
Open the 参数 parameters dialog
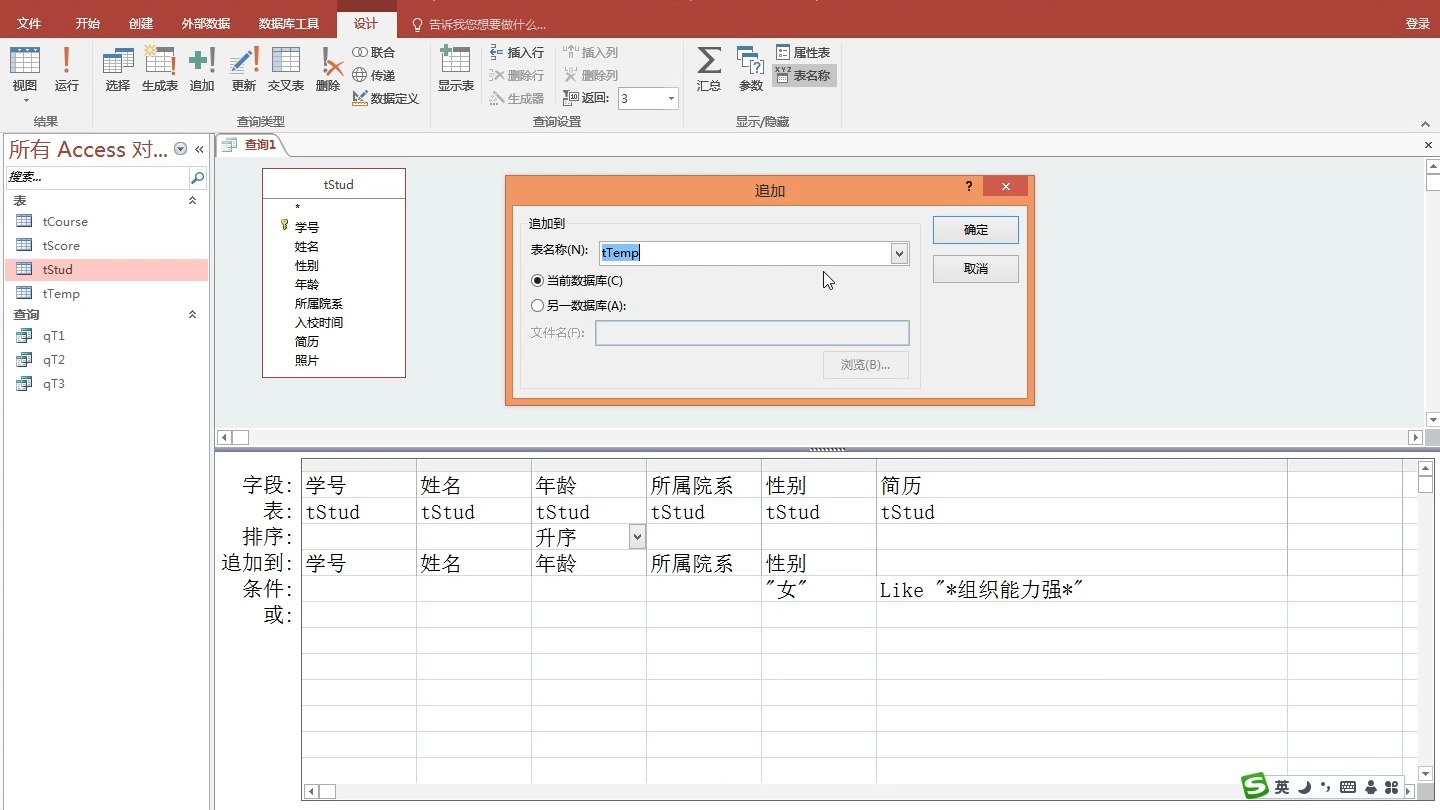(x=751, y=70)
